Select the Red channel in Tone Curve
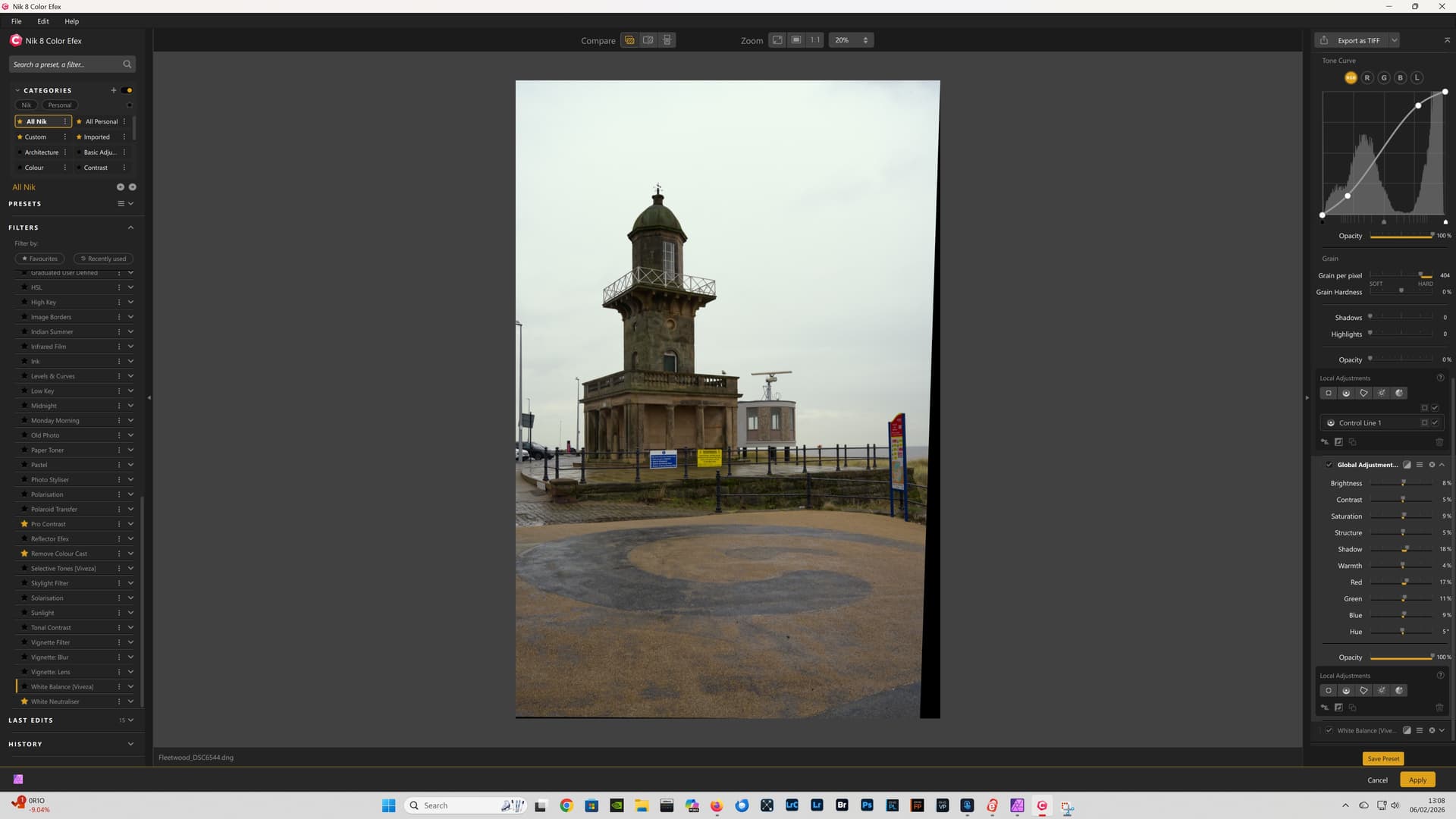1456x819 pixels. coord(1367,77)
